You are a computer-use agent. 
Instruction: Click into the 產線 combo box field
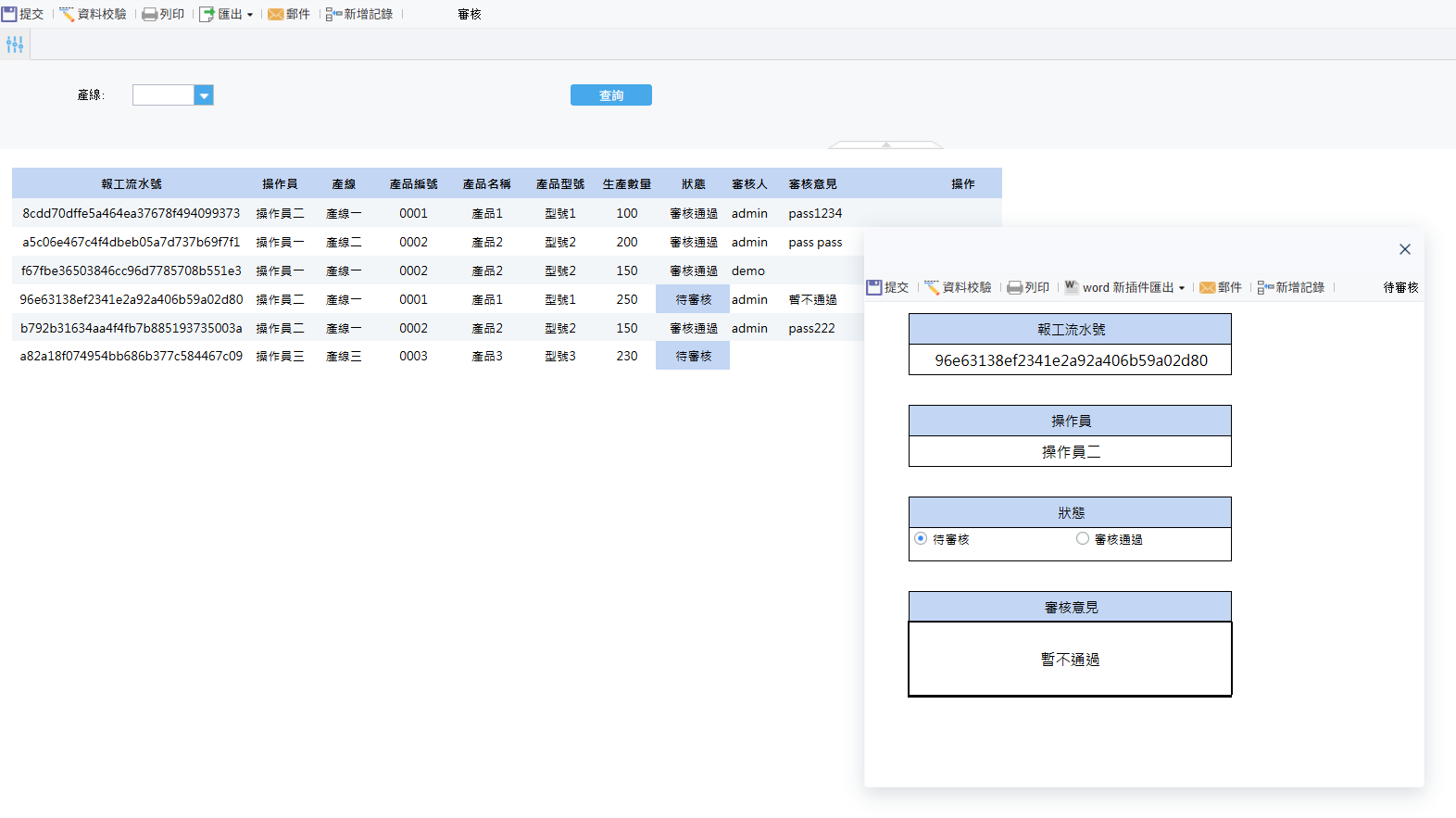click(163, 95)
